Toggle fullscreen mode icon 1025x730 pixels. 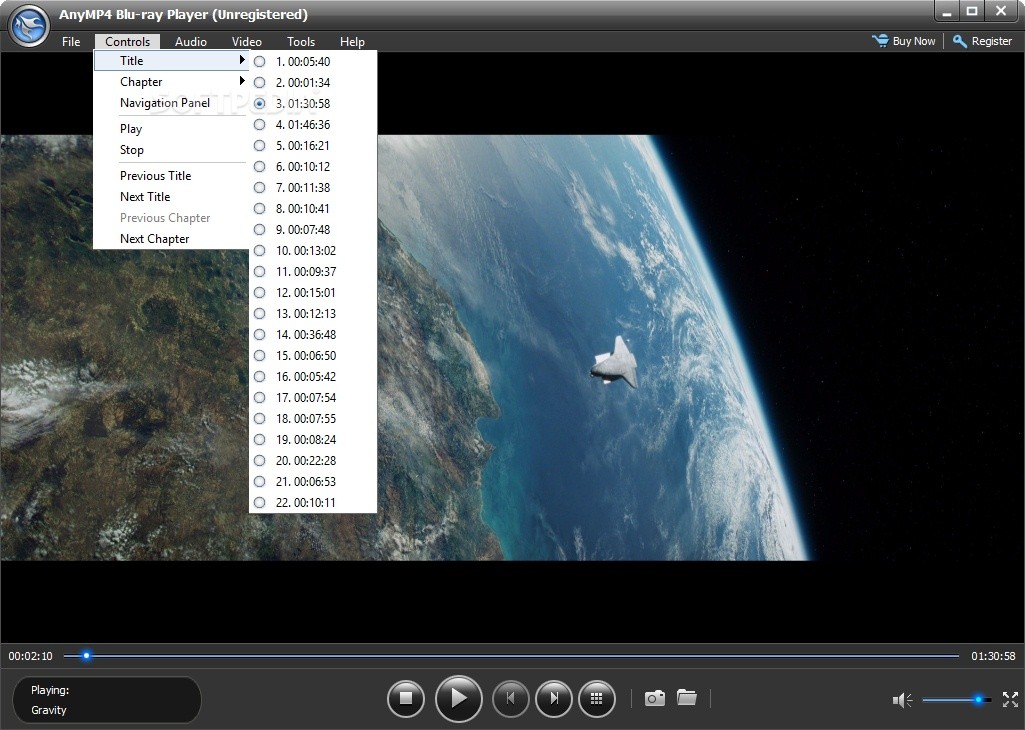(1011, 699)
